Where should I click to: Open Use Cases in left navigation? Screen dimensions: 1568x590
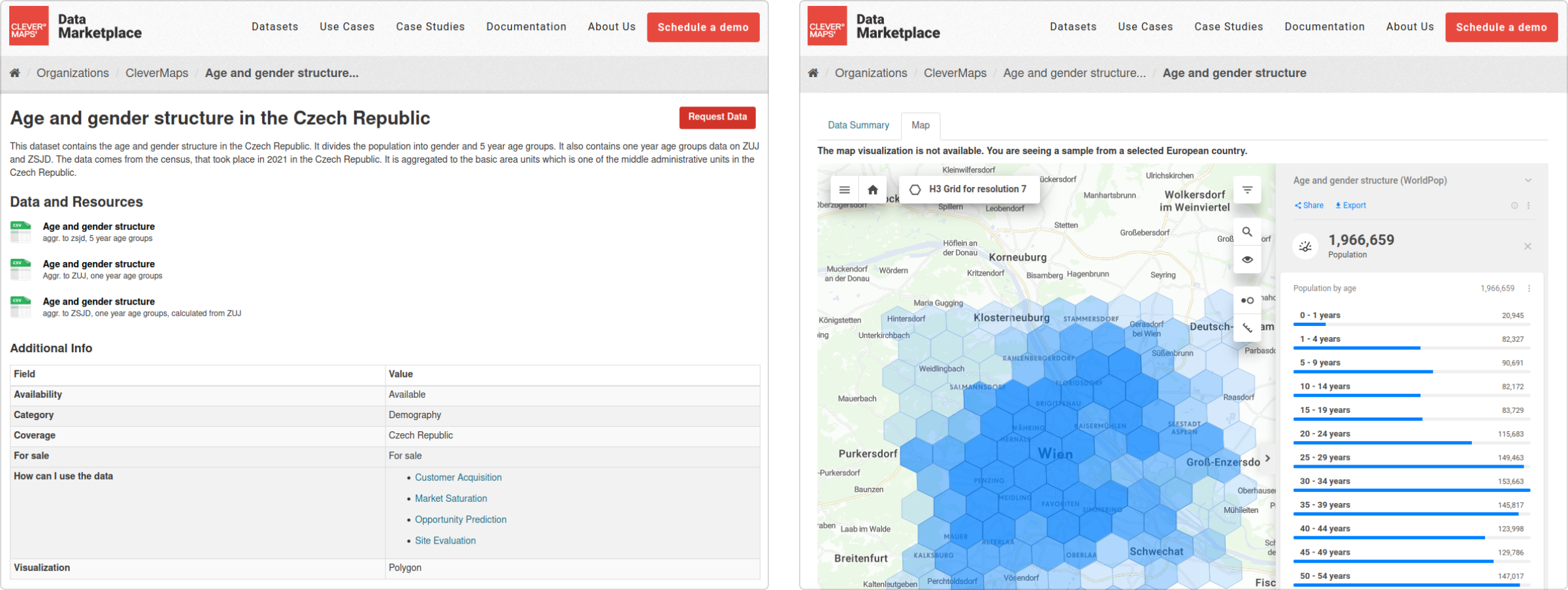click(x=347, y=27)
